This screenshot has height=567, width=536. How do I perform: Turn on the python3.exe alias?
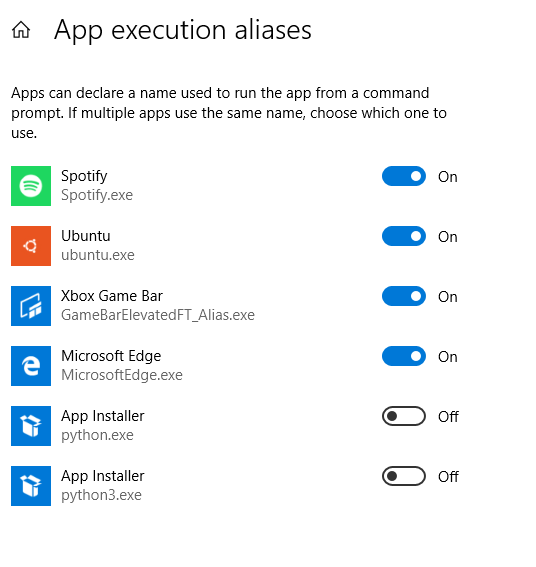(404, 476)
